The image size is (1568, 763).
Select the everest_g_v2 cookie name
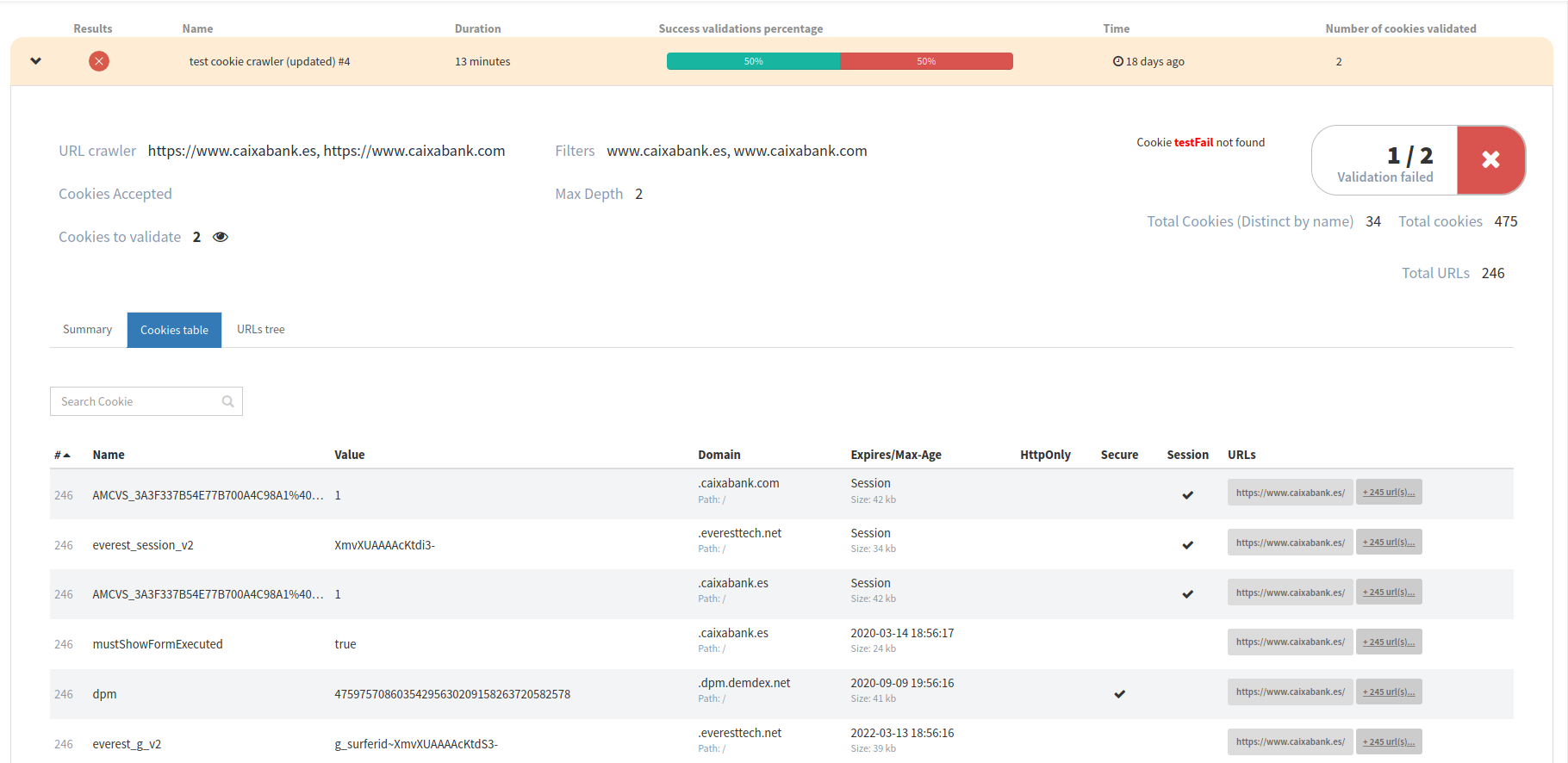click(127, 744)
